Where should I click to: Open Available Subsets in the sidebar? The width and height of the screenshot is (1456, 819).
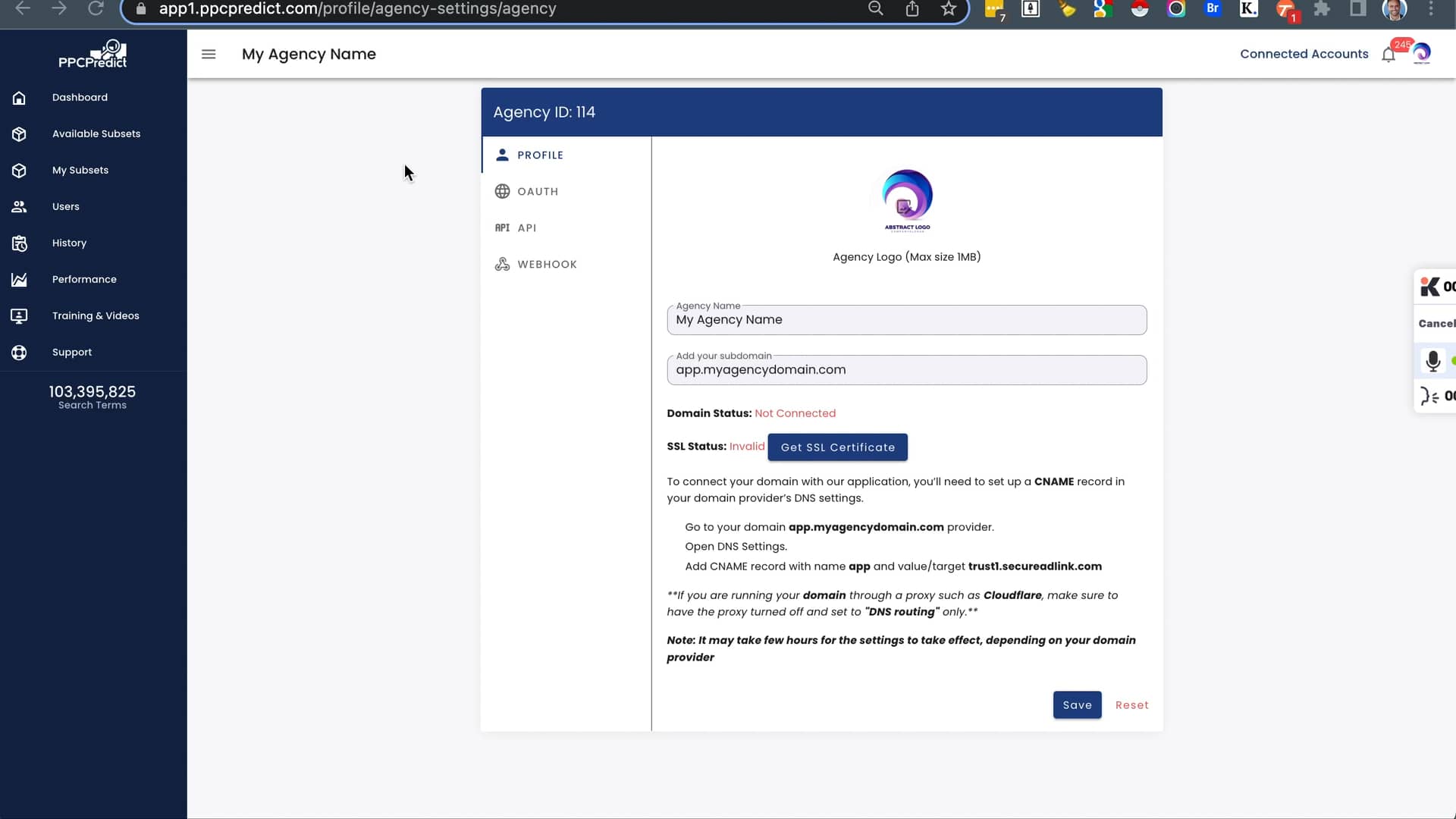pos(96,133)
